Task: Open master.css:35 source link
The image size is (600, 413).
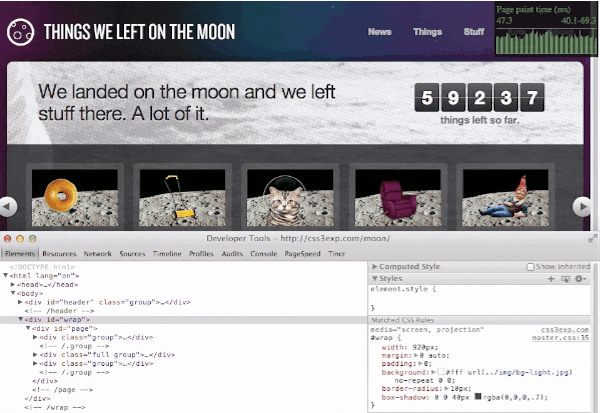Action: point(565,338)
